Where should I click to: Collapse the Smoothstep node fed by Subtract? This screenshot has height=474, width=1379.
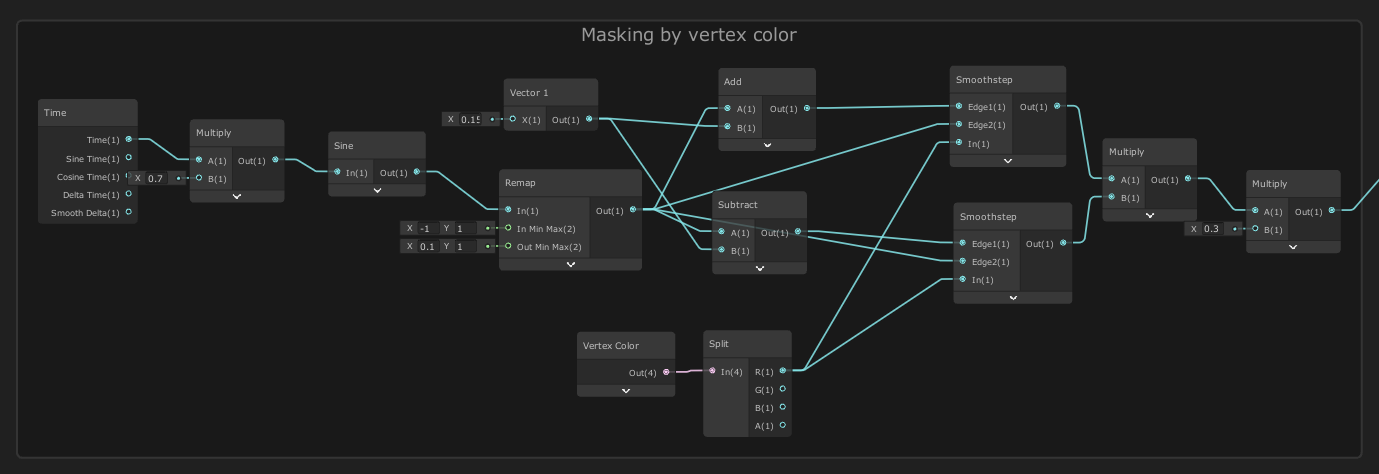[1012, 297]
